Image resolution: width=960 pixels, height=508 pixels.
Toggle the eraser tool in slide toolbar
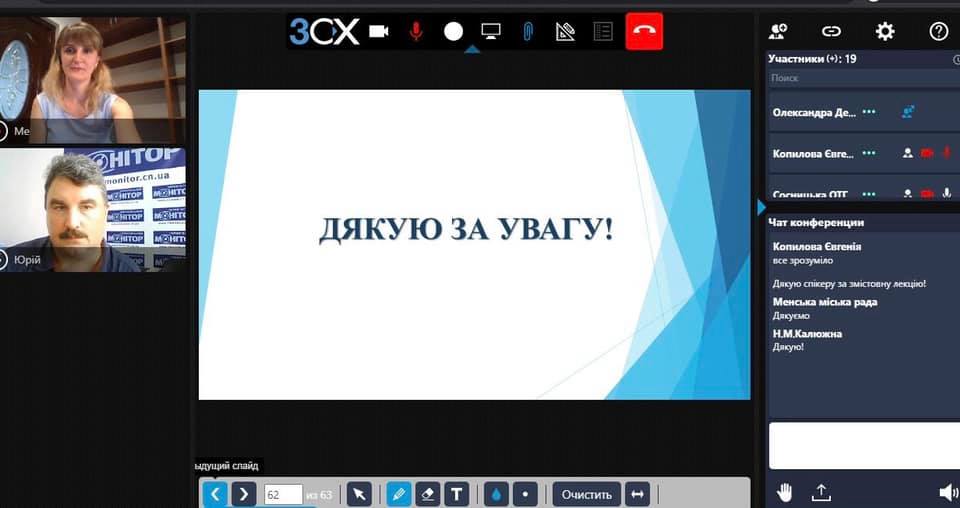[x=427, y=493]
